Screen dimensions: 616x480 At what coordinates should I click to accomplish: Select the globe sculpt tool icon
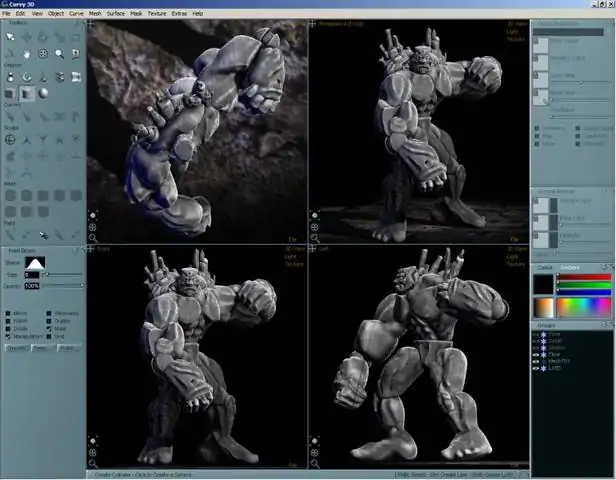click(x=10, y=139)
